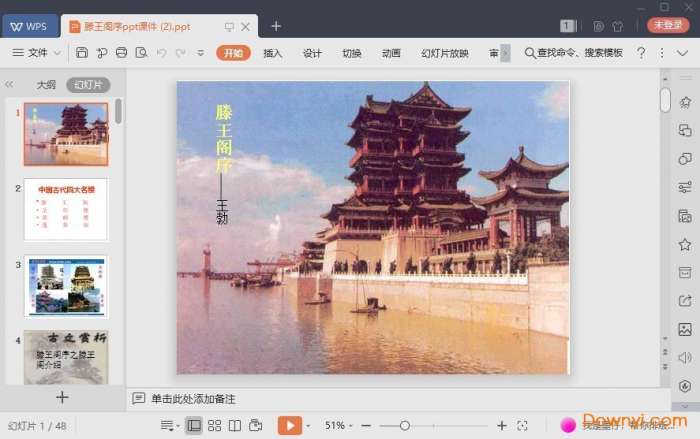Click the search commands field 查找命令
Image resolution: width=700 pixels, height=439 pixels.
(574, 53)
